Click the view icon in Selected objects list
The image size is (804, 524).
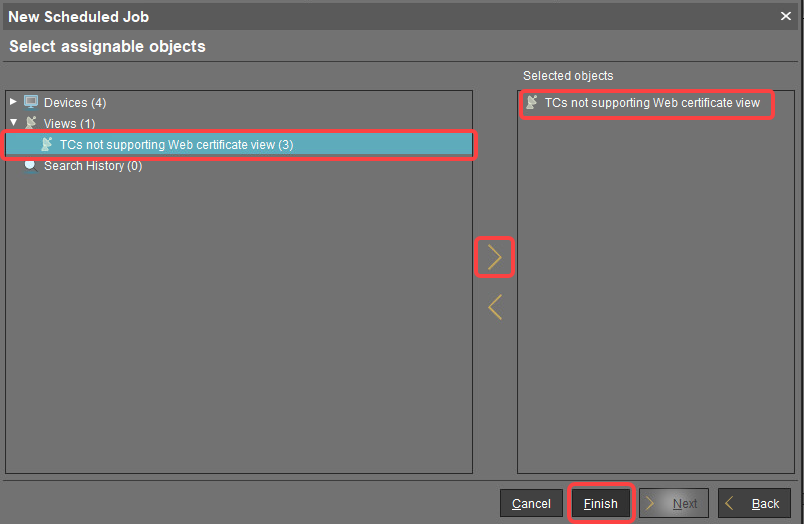[x=532, y=103]
